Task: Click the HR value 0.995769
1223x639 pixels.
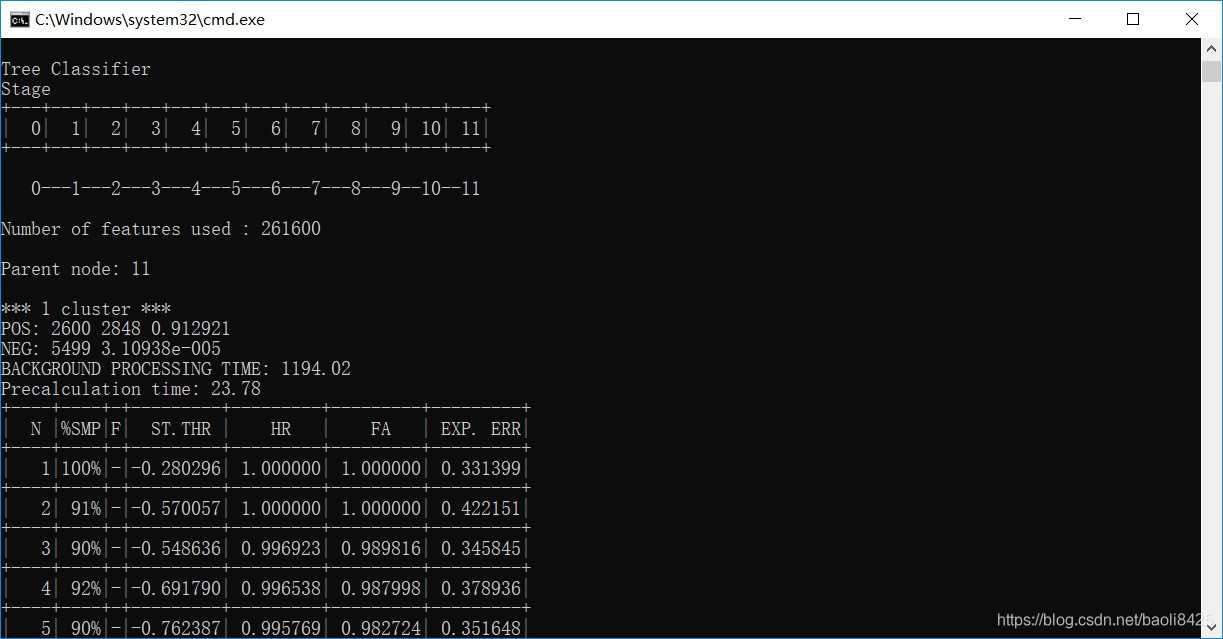Action: [281, 629]
